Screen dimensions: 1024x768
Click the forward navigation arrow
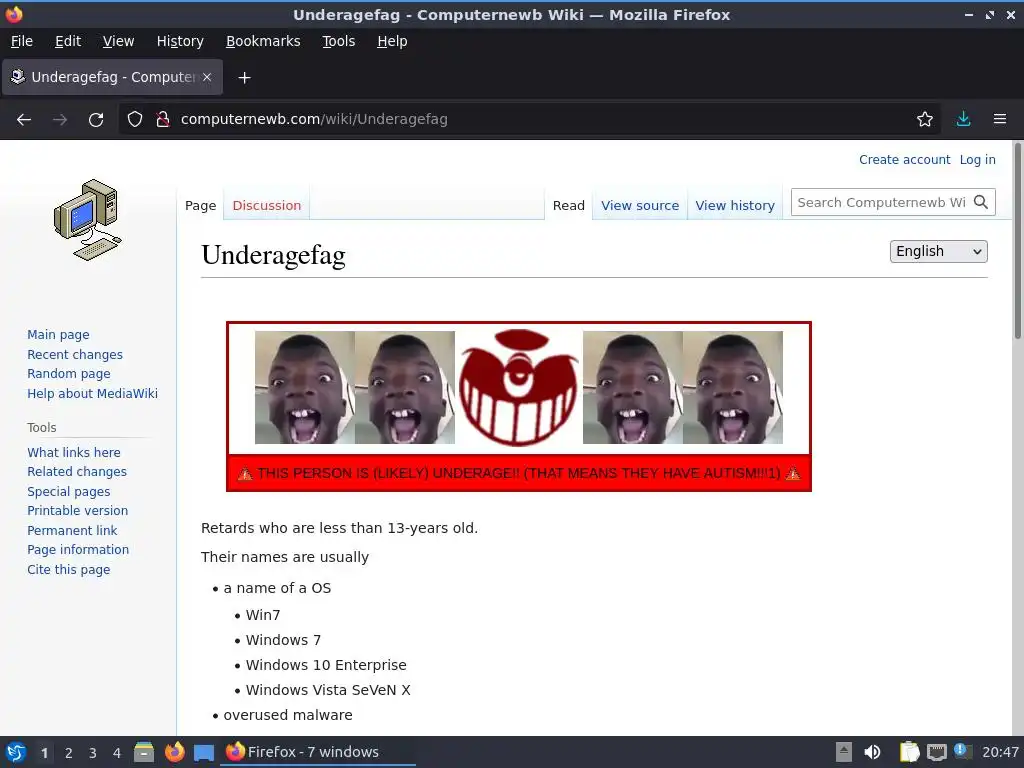click(60, 120)
